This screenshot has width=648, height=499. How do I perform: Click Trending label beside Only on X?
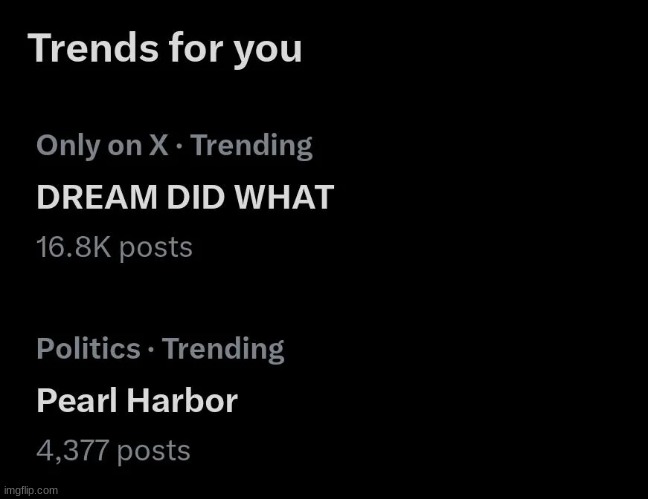coord(251,146)
